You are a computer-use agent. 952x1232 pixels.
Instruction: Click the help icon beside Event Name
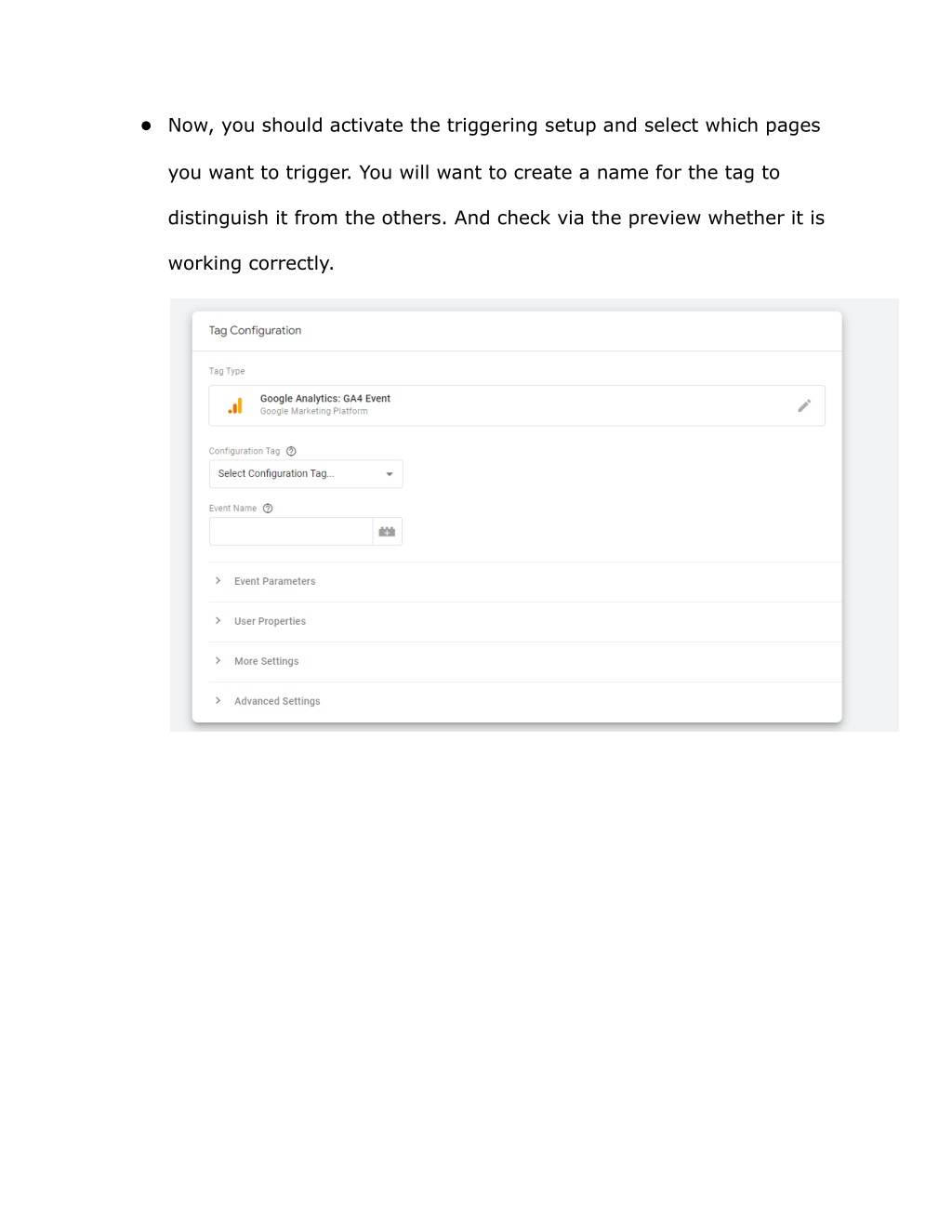268,509
